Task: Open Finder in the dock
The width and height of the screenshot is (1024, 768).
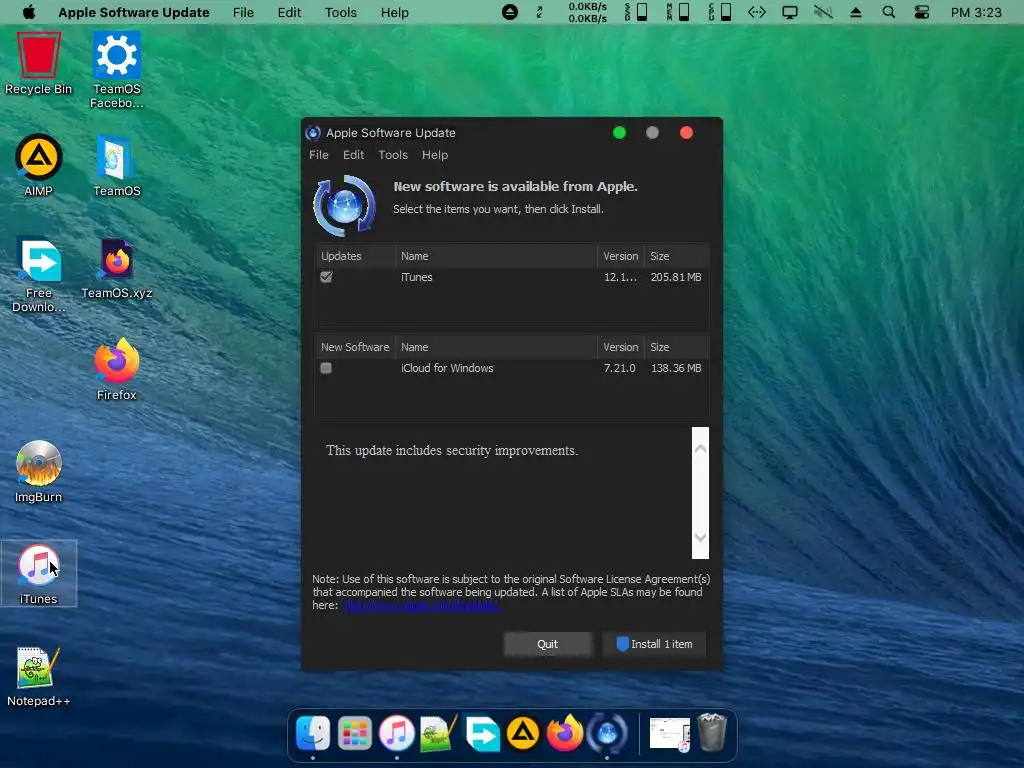Action: pyautogui.click(x=313, y=733)
